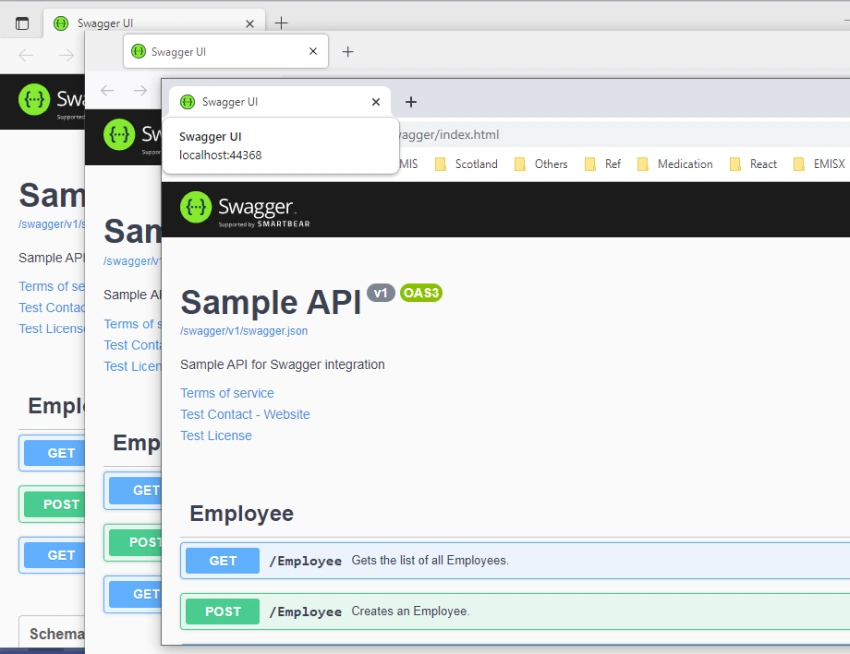Click the Swagger logo in back window
850x654 pixels.
tap(51, 100)
